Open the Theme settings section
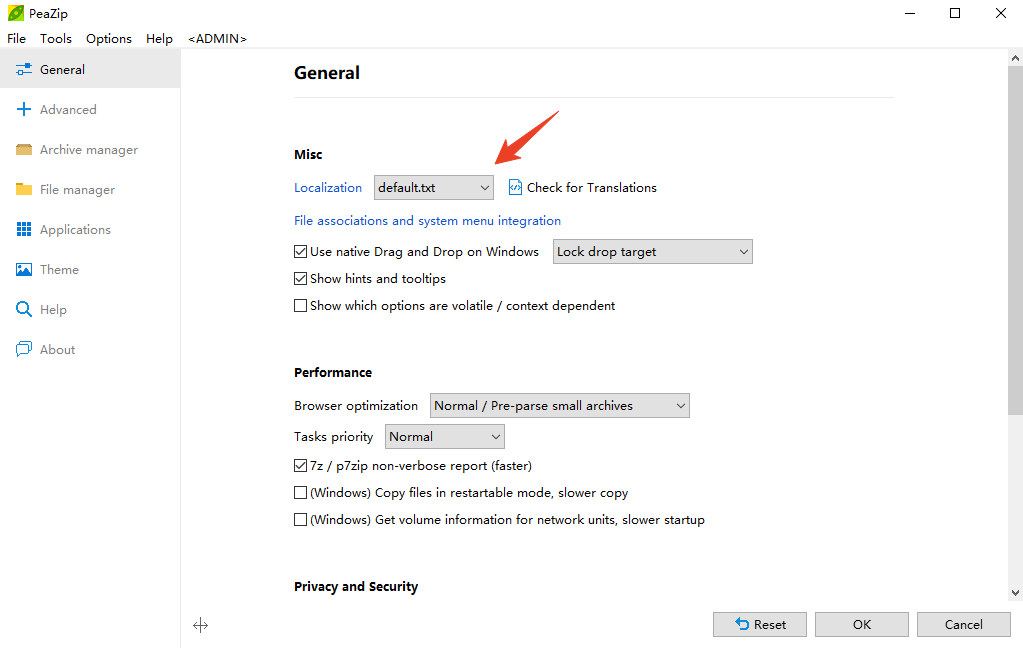This screenshot has width=1023, height=648. click(59, 270)
